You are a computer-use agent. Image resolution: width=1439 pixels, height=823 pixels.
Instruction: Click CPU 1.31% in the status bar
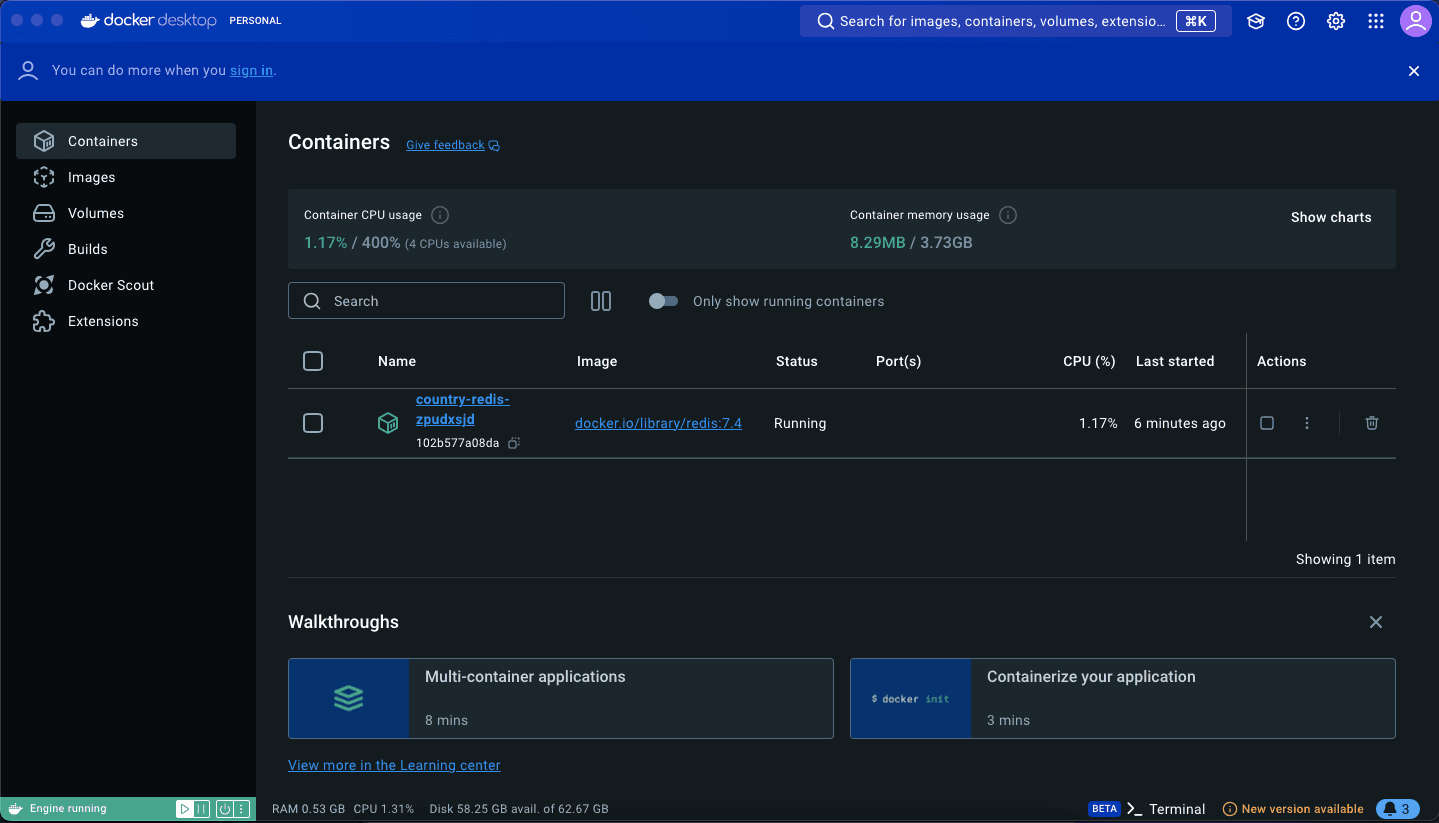[384, 809]
